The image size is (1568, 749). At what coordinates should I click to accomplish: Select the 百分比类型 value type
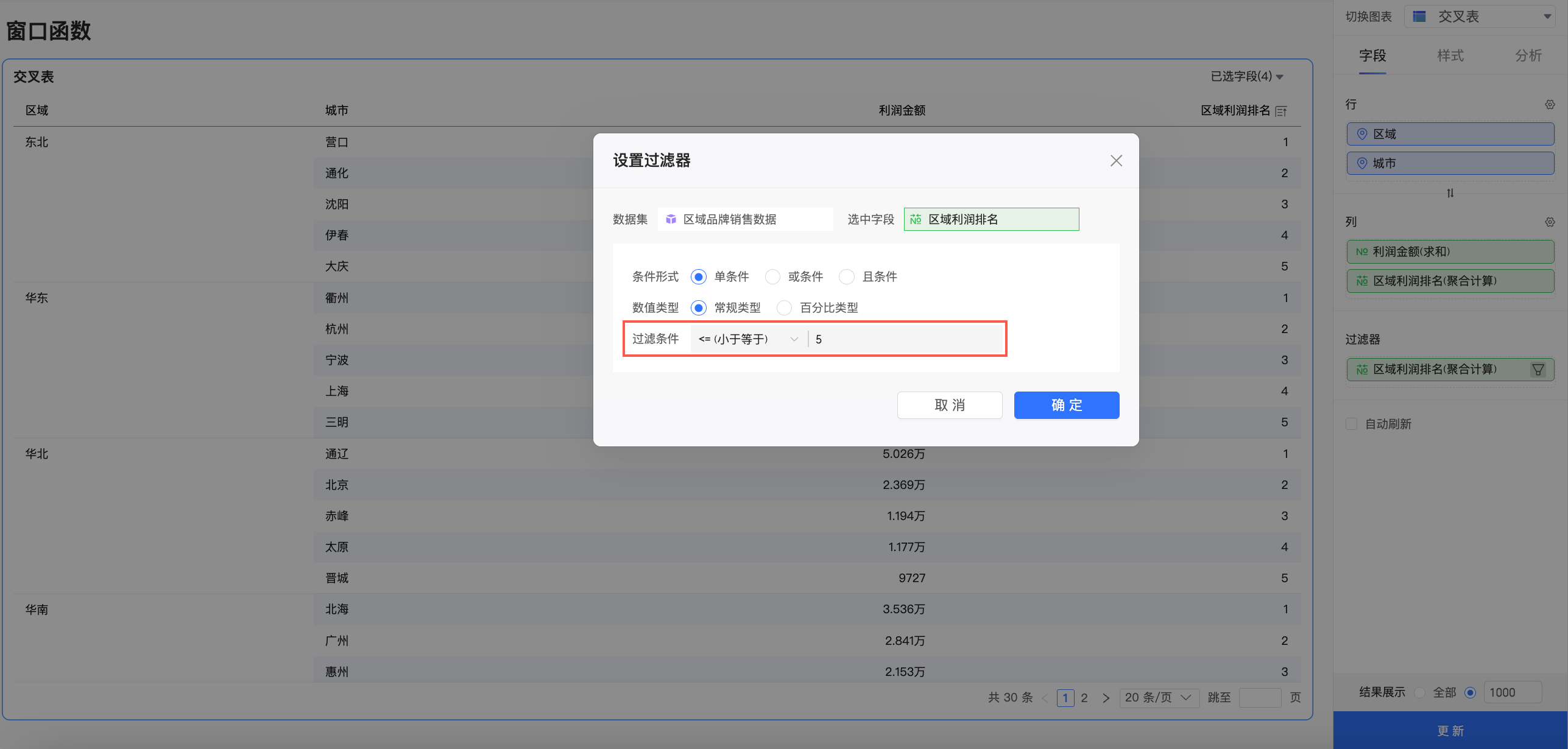click(x=785, y=308)
